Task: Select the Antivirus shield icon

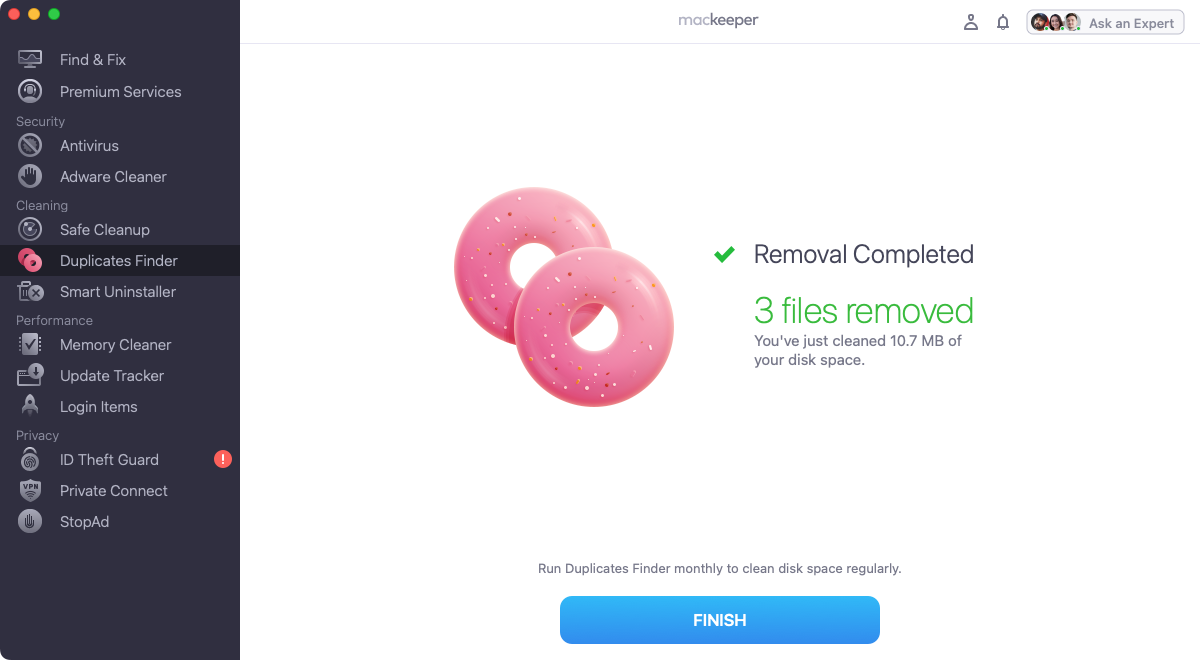Action: 30,145
